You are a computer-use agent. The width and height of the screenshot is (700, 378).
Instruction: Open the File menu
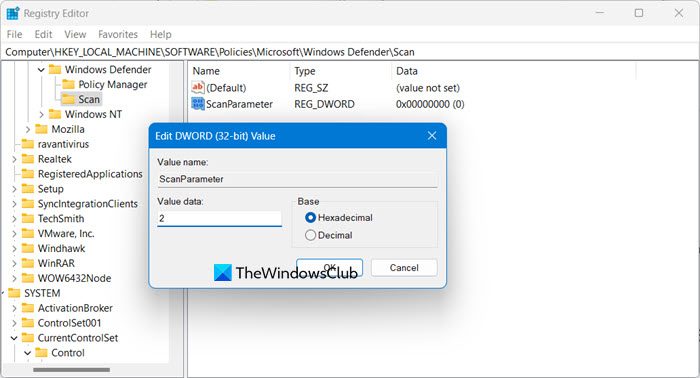coord(14,34)
